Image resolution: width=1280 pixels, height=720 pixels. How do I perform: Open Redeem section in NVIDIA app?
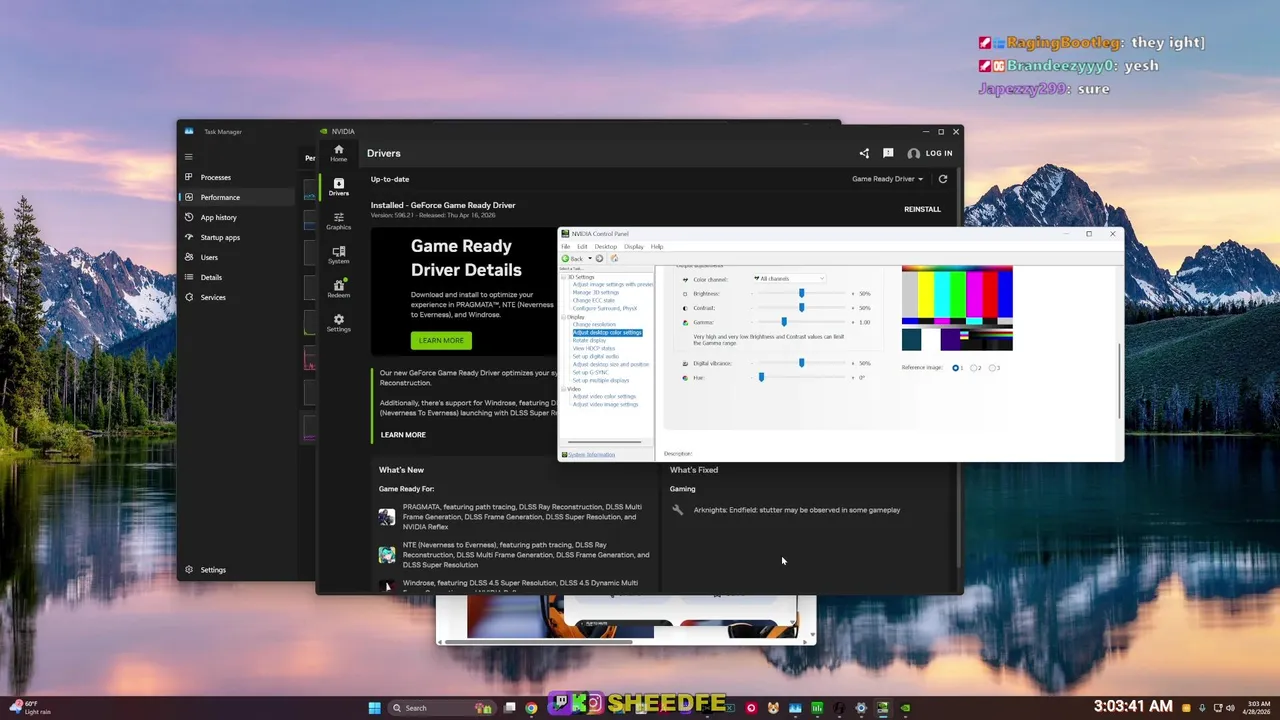click(x=338, y=289)
